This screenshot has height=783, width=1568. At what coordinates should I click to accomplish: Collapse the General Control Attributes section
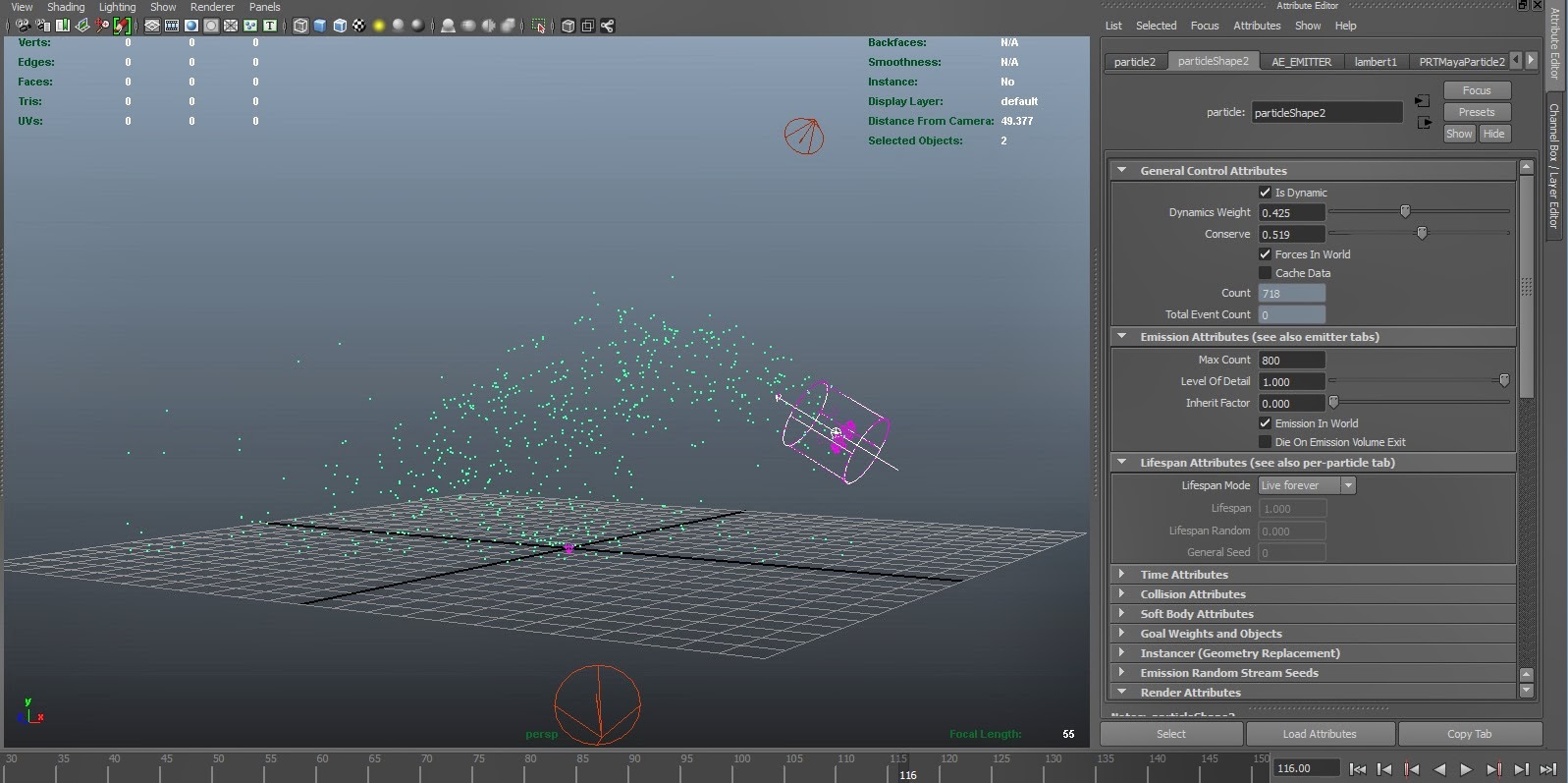tap(1121, 170)
